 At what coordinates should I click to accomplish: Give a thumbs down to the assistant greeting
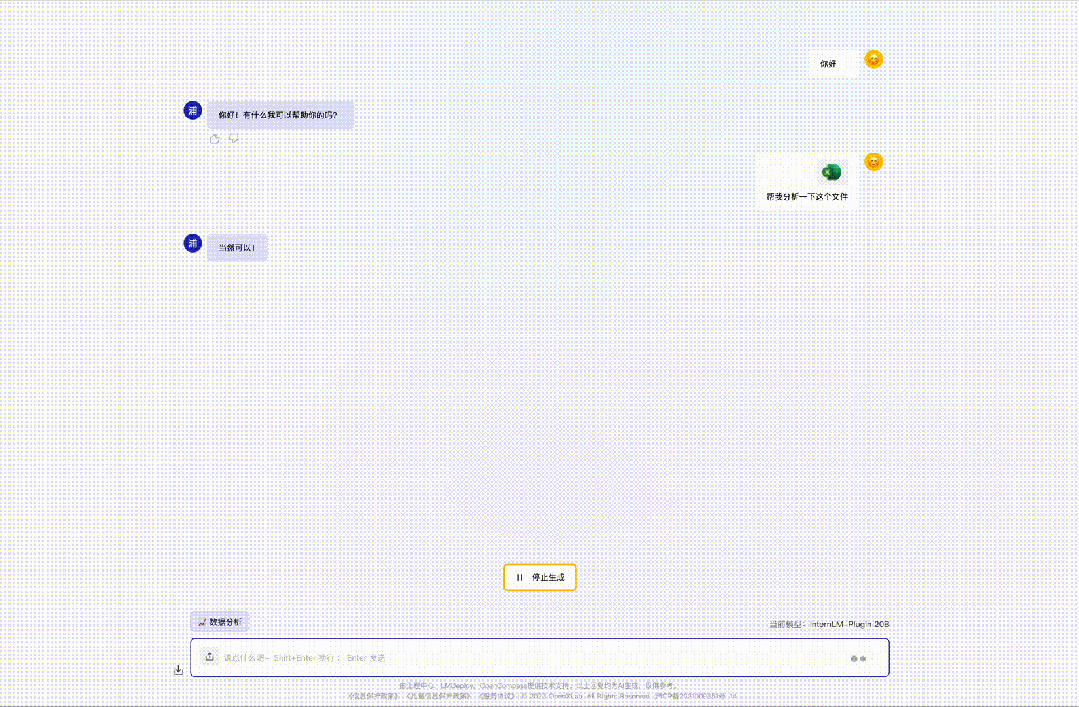coord(233,139)
